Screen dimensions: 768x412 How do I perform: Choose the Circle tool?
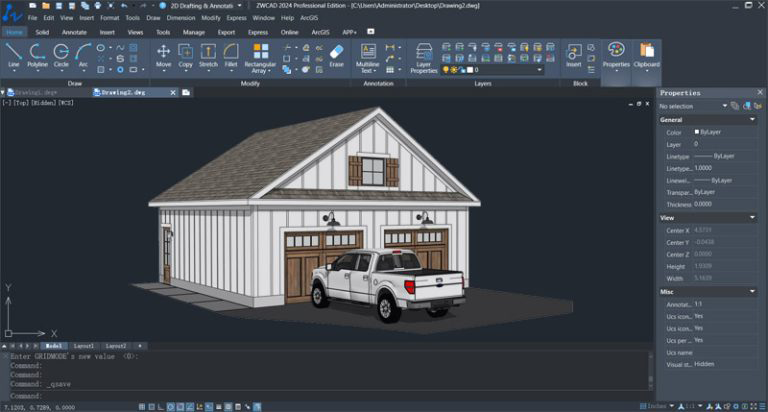[61, 54]
